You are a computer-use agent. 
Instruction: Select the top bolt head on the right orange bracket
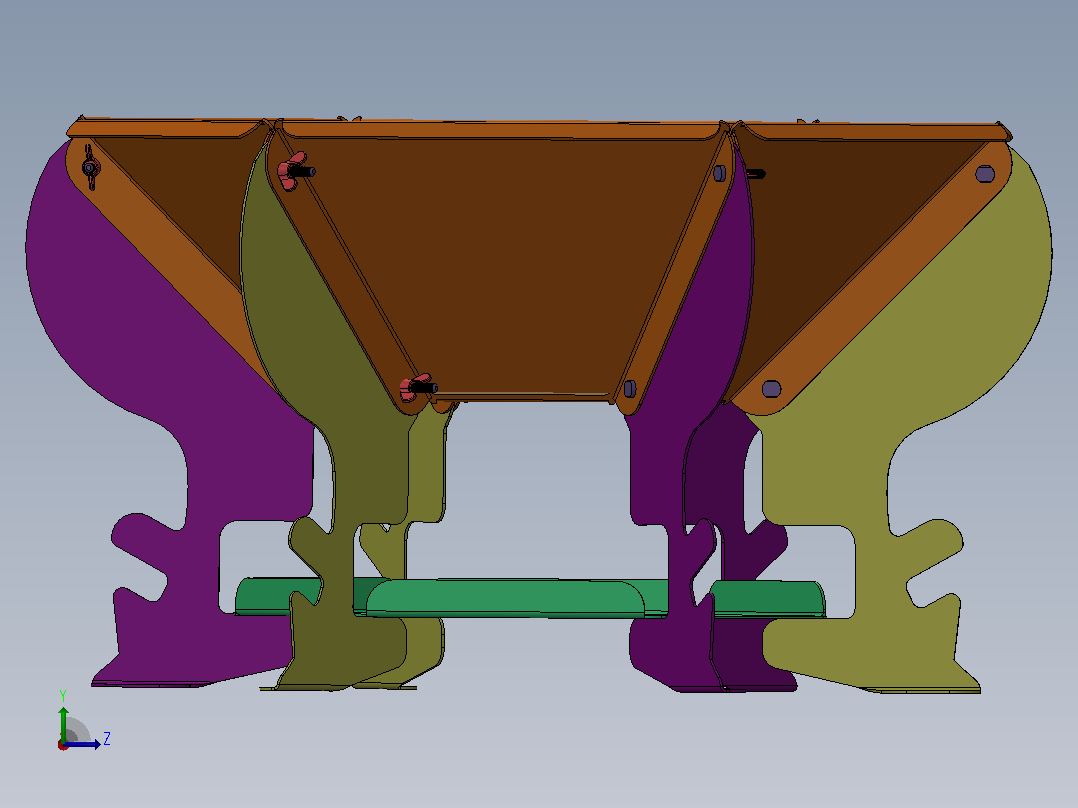tap(984, 173)
